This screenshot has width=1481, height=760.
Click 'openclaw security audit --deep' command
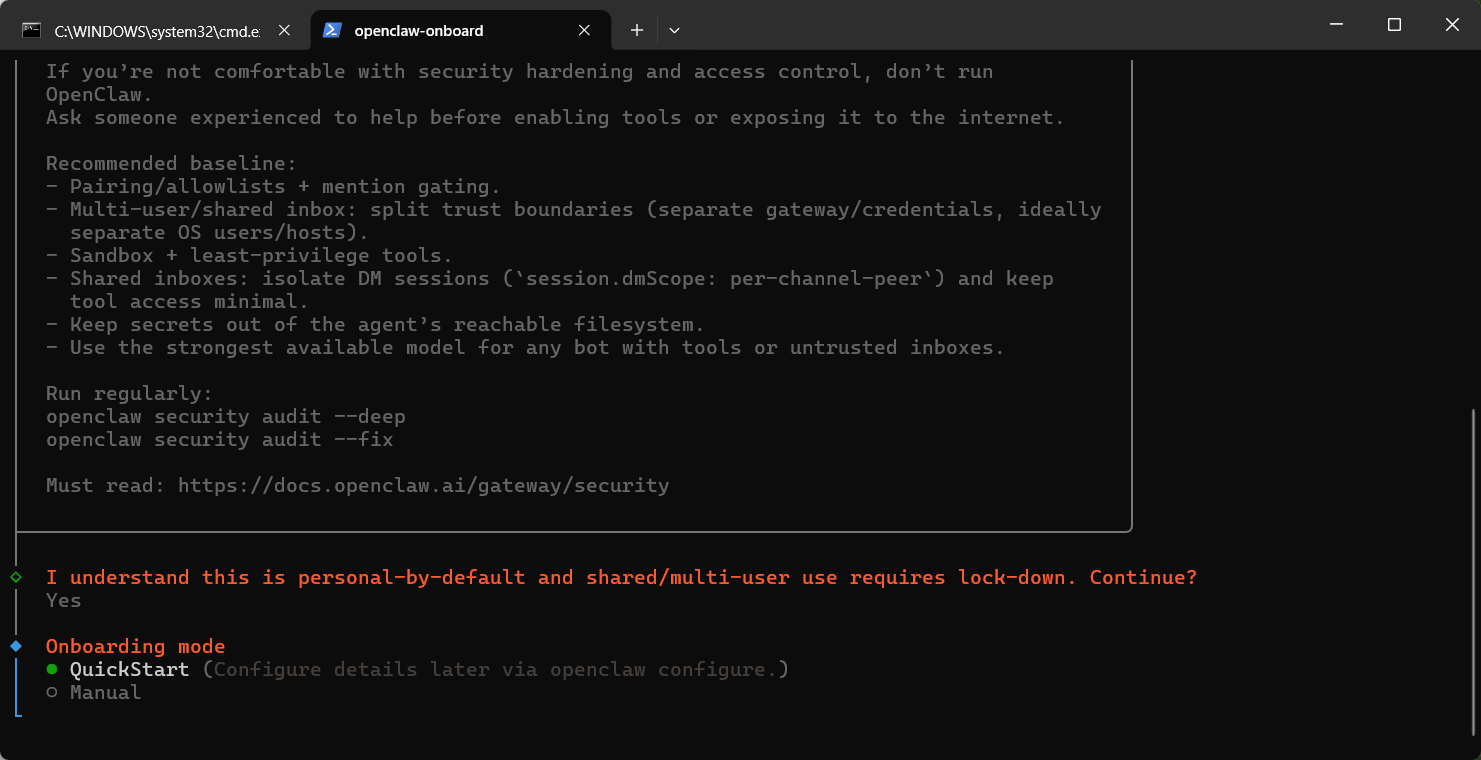[x=226, y=417]
